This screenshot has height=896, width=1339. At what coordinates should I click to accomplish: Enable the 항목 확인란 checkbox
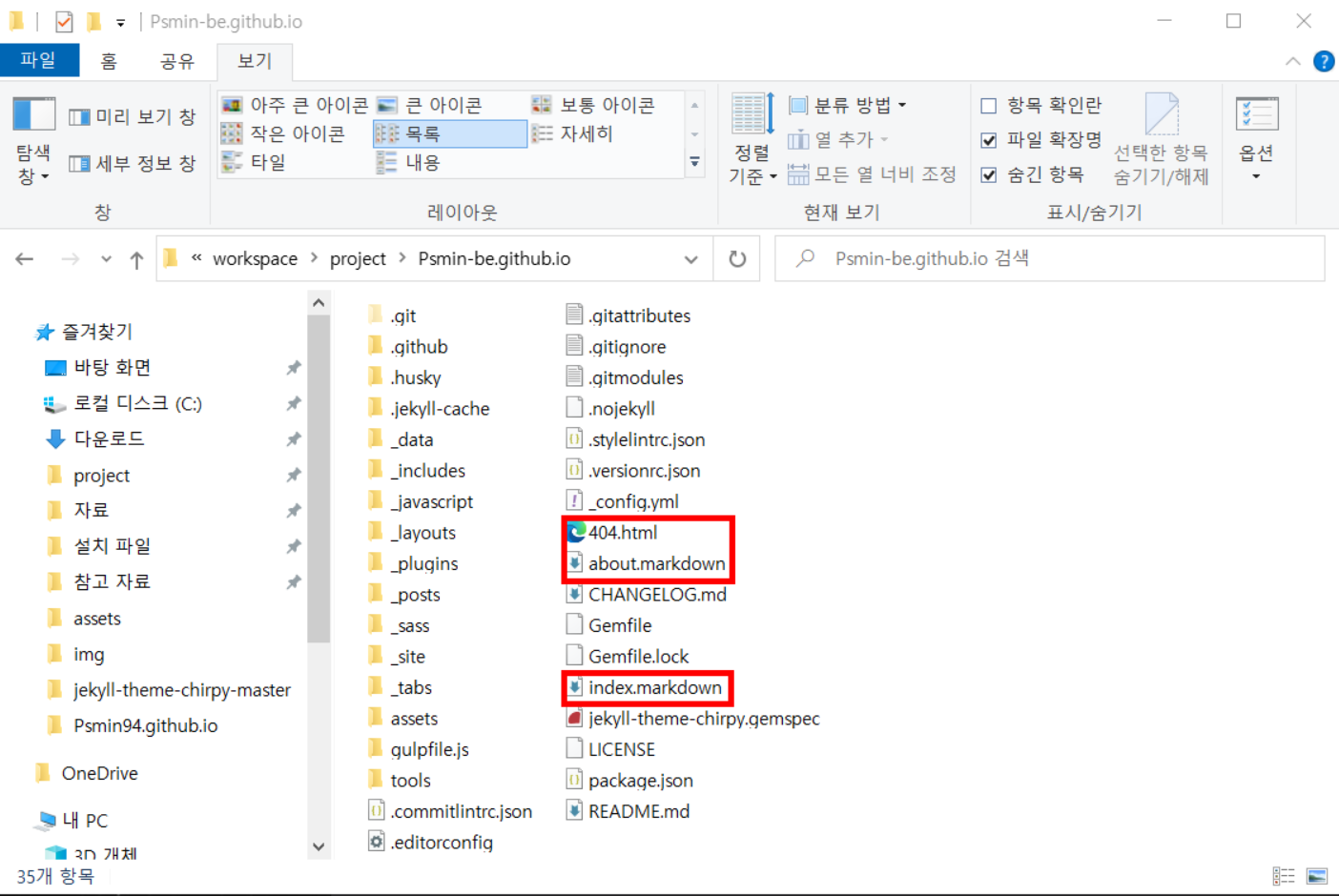989,106
